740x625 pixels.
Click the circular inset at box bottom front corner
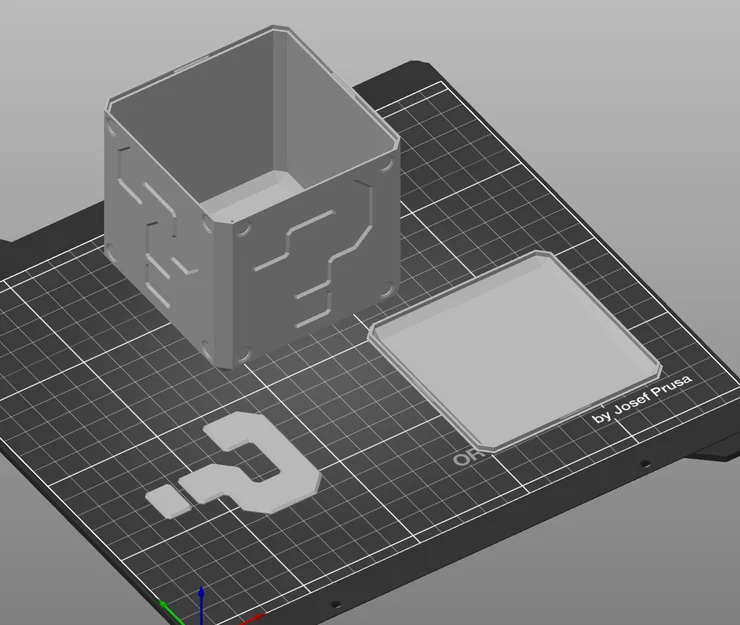tap(244, 354)
